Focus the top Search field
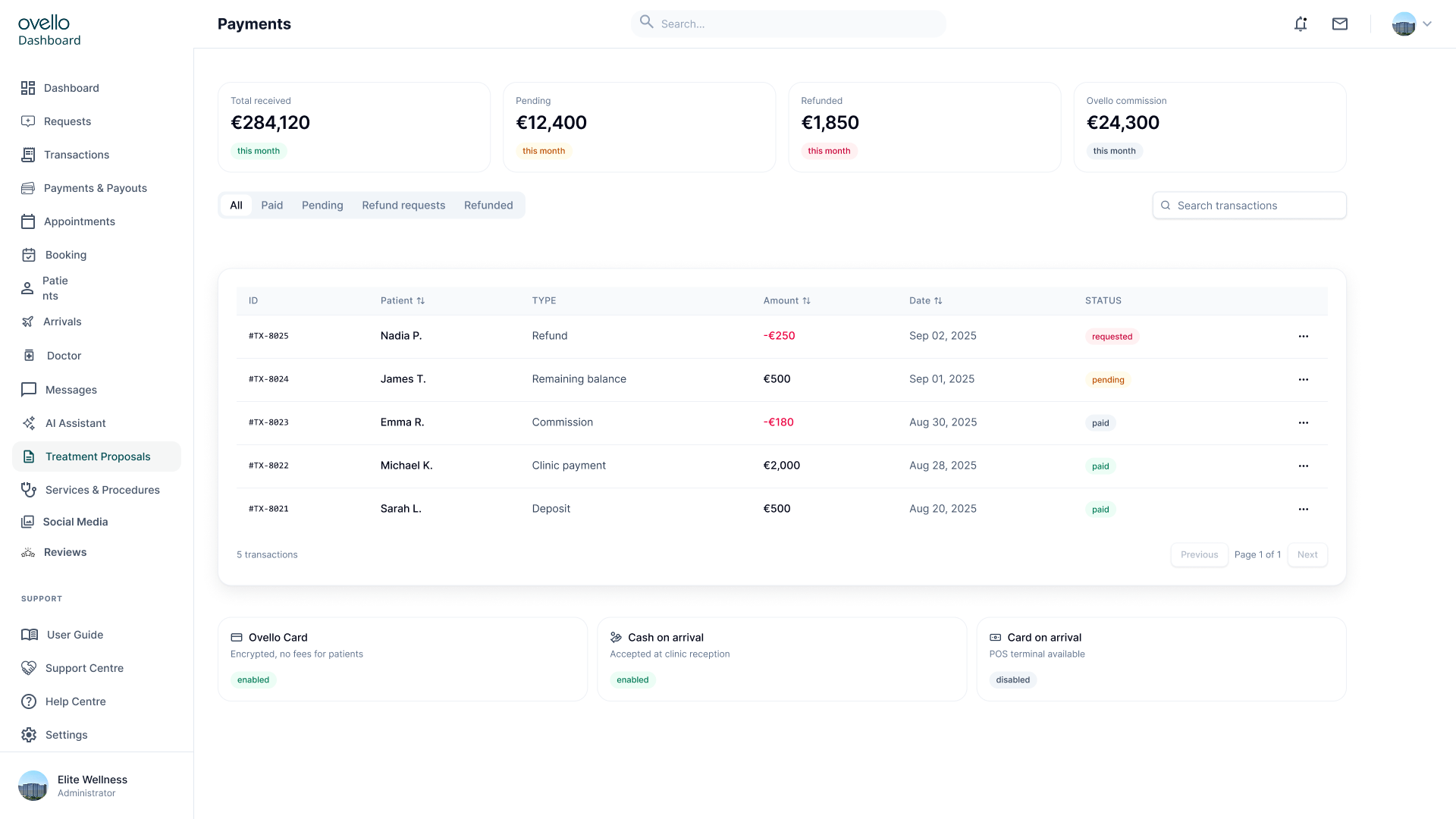This screenshot has width=1456, height=819. click(789, 24)
